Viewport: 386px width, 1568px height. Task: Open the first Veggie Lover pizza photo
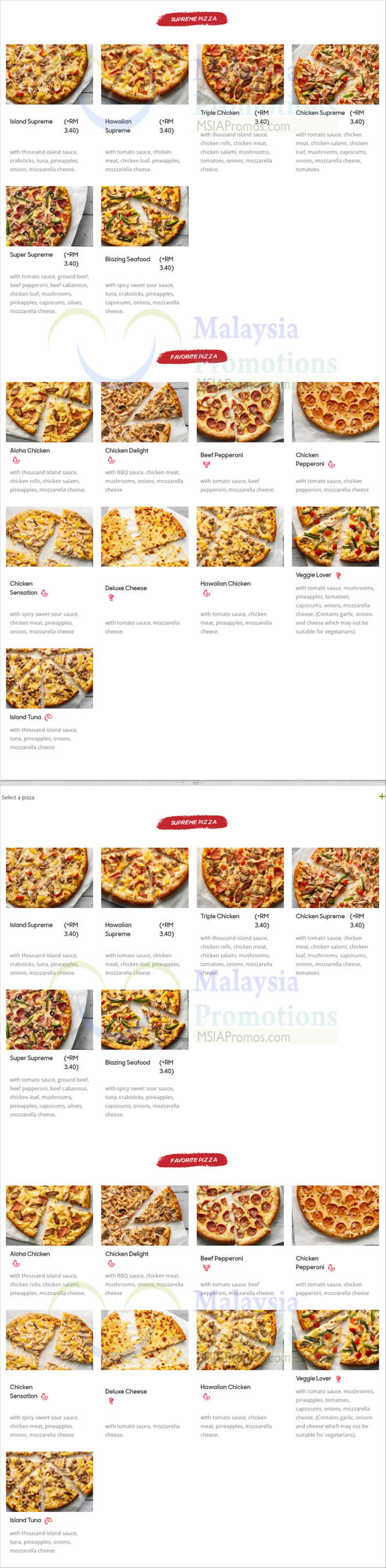335,537
